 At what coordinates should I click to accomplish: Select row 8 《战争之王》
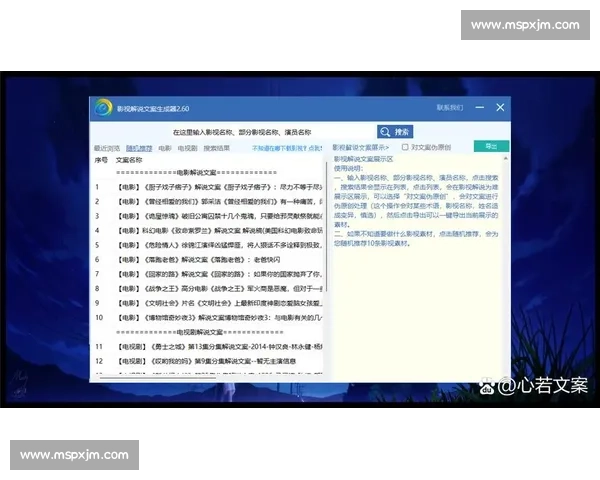pos(208,289)
